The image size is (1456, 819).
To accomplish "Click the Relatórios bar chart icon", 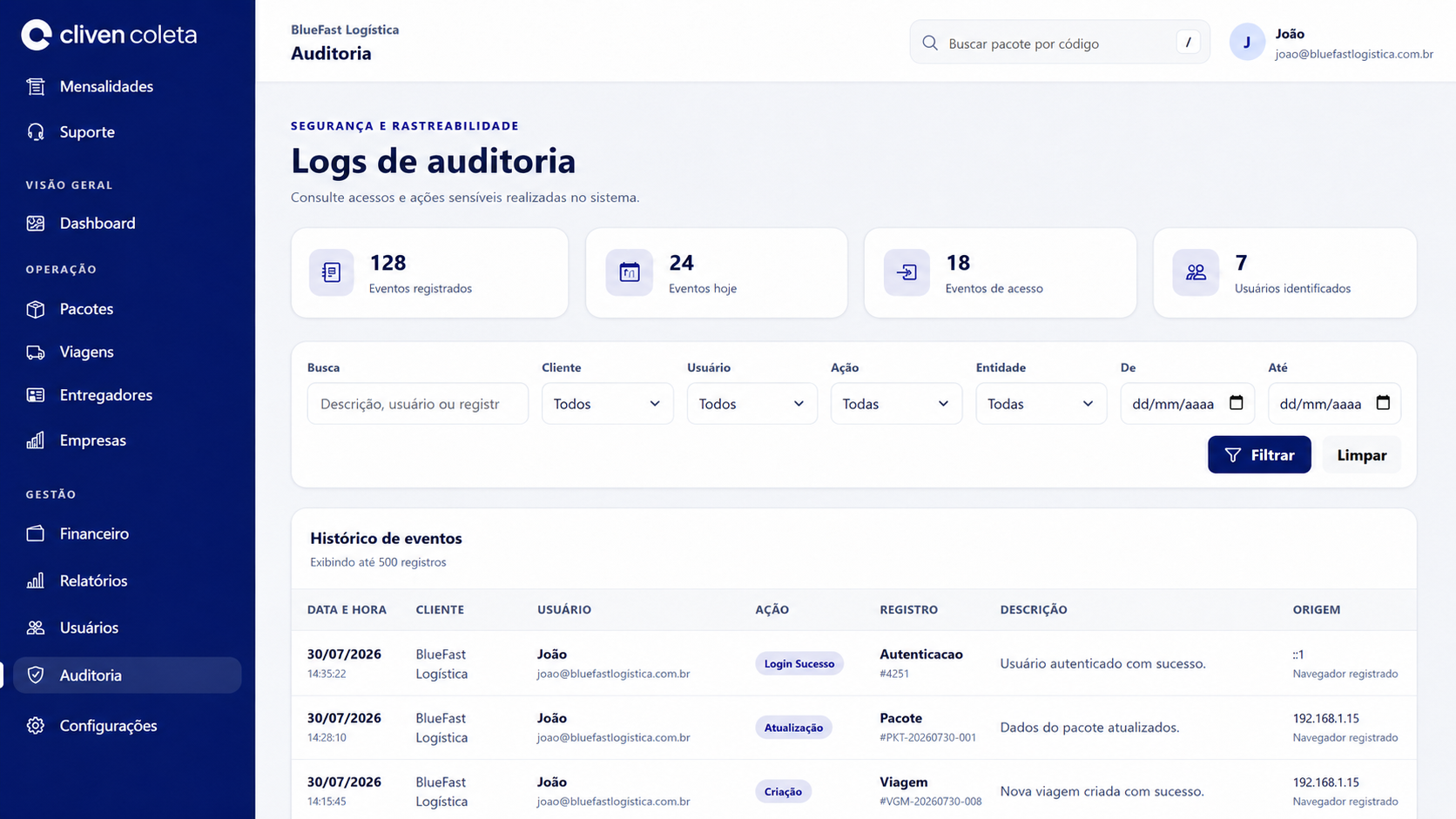I will [x=36, y=581].
